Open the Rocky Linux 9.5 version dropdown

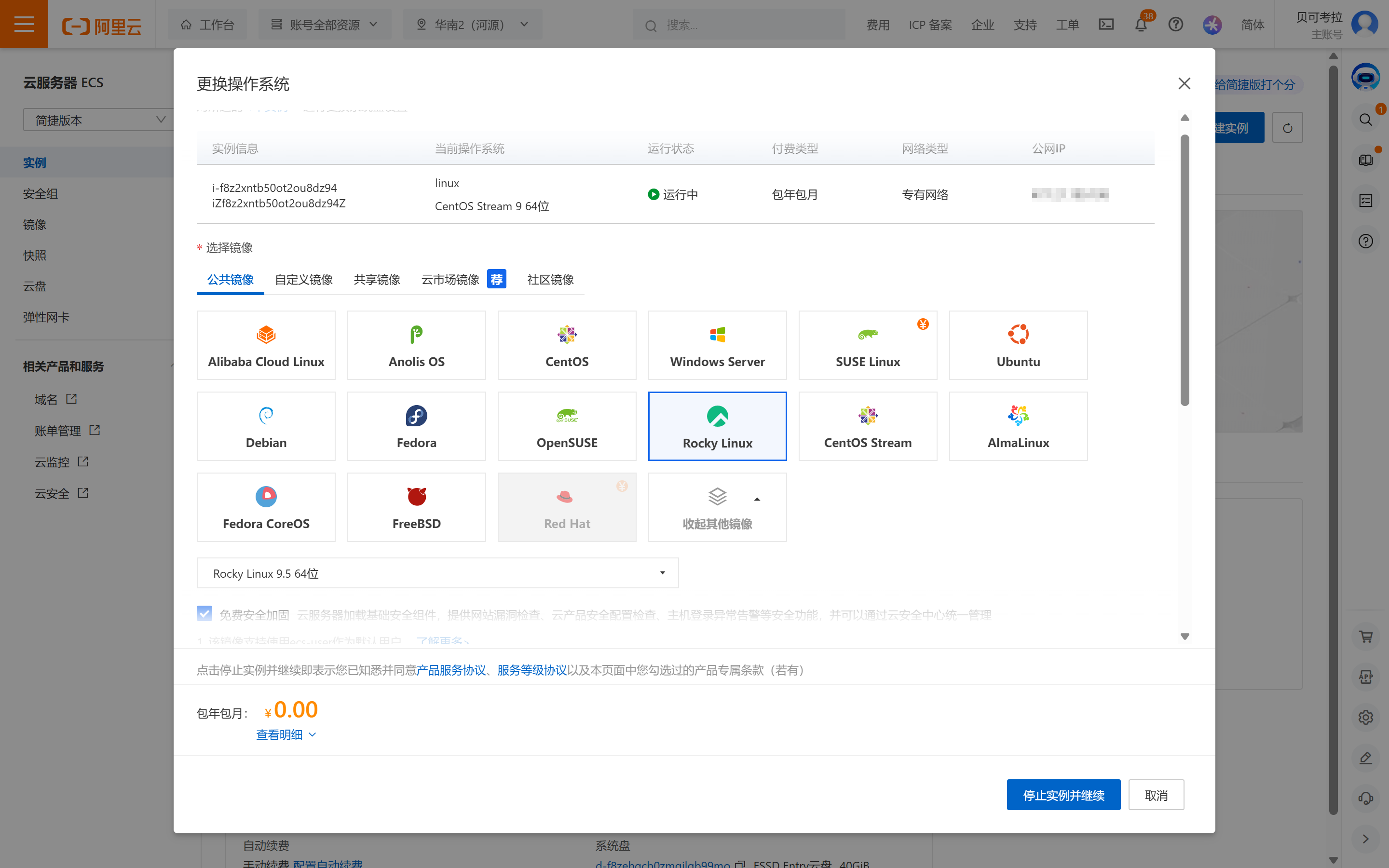click(x=437, y=573)
